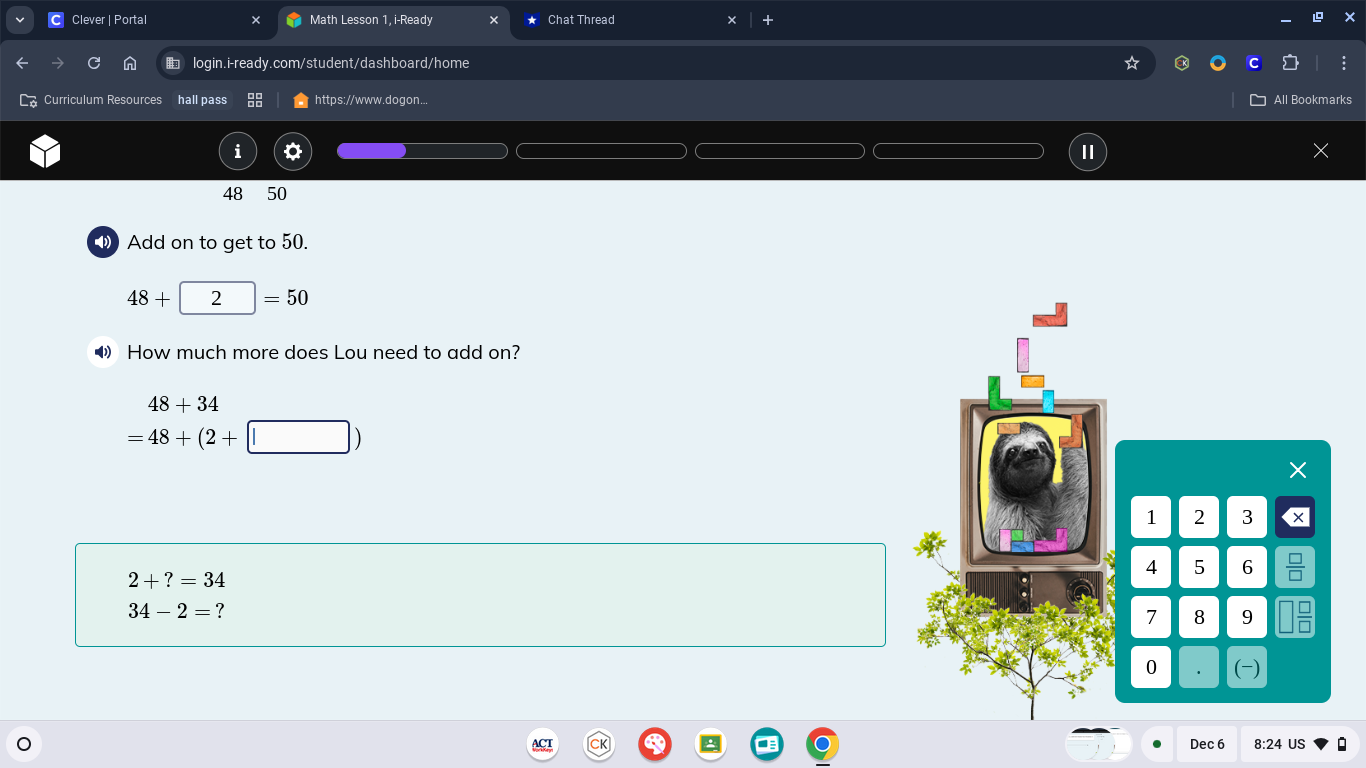Open the CK-12 app on the shelf
This screenshot has height=768, width=1366.
click(599, 744)
